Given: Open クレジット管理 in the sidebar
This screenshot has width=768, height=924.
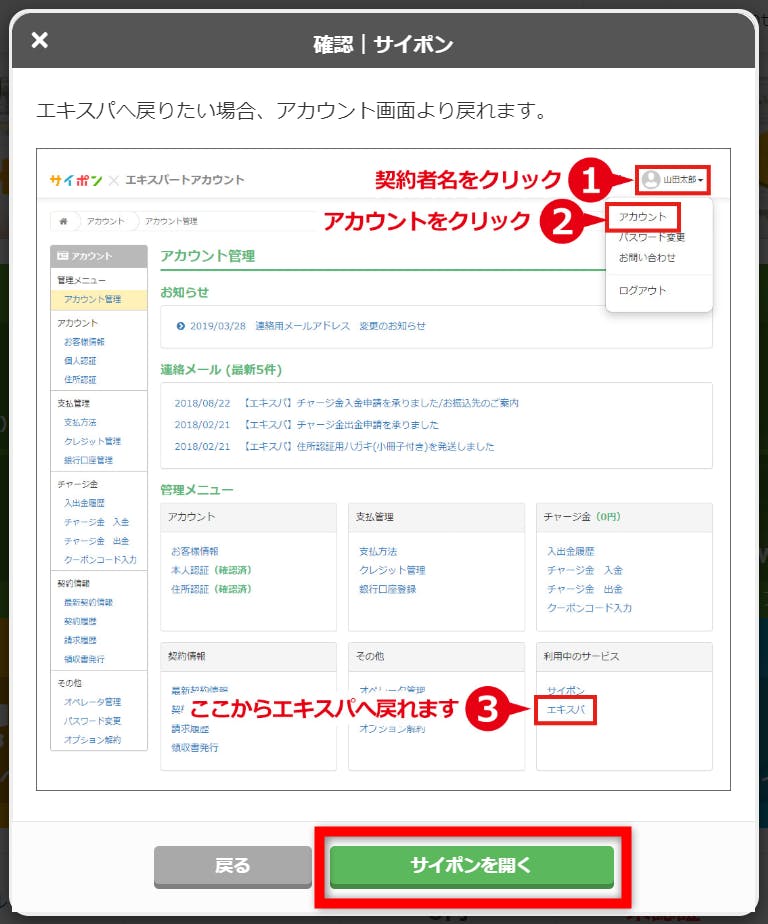Looking at the screenshot, I should 92,441.
